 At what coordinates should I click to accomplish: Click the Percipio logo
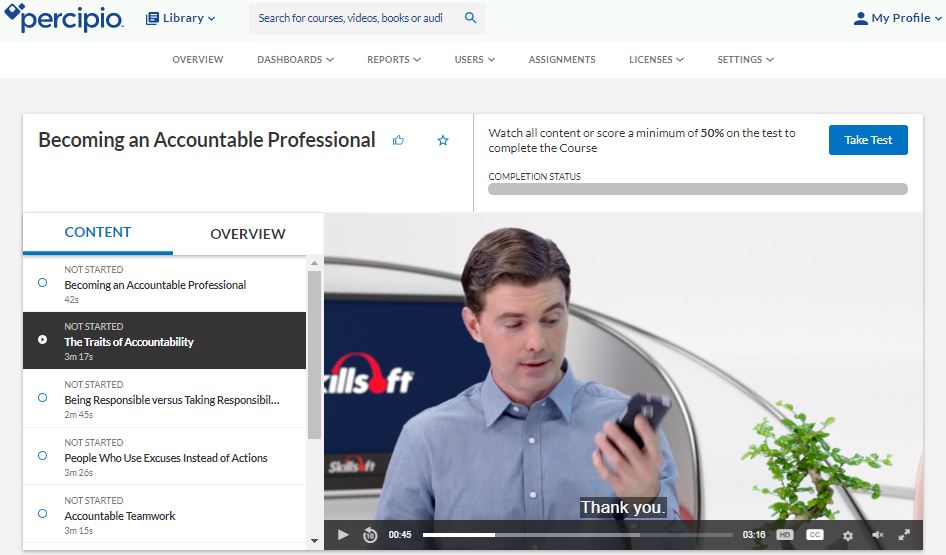(x=64, y=18)
